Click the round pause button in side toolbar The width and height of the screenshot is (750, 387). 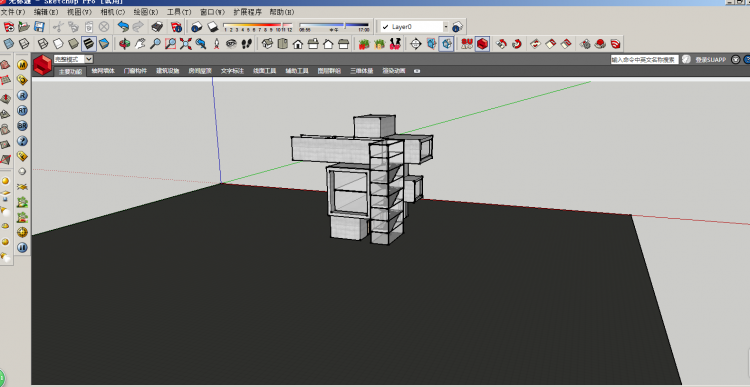[22, 247]
